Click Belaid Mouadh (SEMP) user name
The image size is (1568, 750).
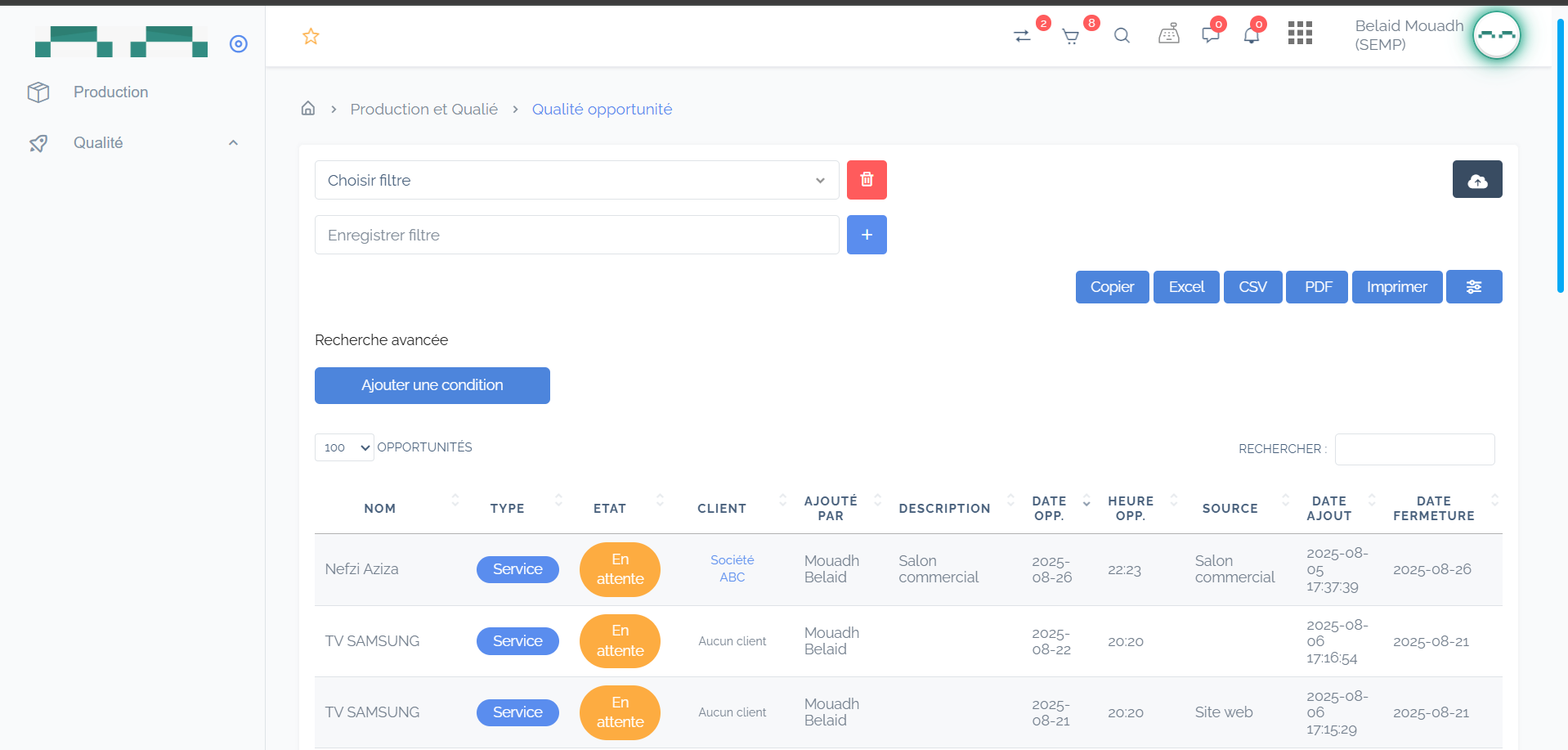[1409, 35]
